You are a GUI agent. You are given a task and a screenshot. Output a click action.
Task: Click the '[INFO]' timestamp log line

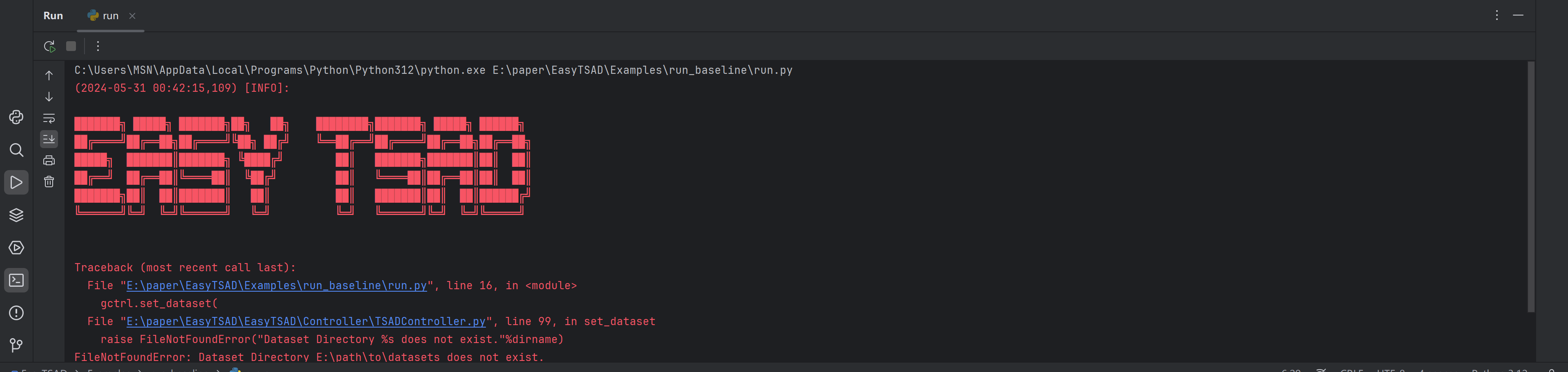click(x=182, y=88)
